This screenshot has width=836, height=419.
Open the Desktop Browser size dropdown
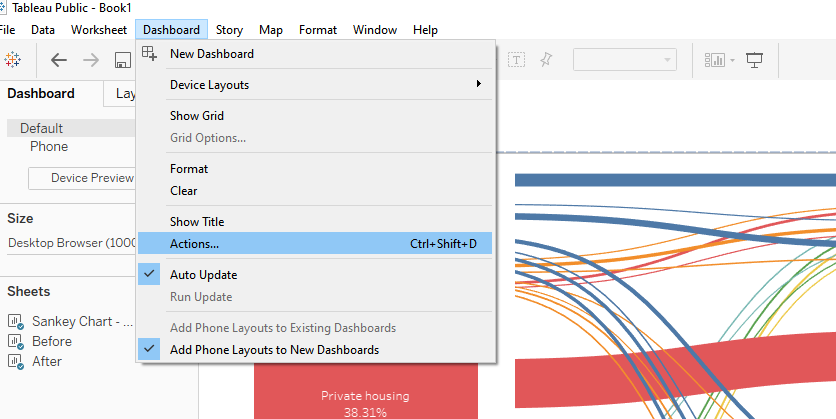(72, 243)
